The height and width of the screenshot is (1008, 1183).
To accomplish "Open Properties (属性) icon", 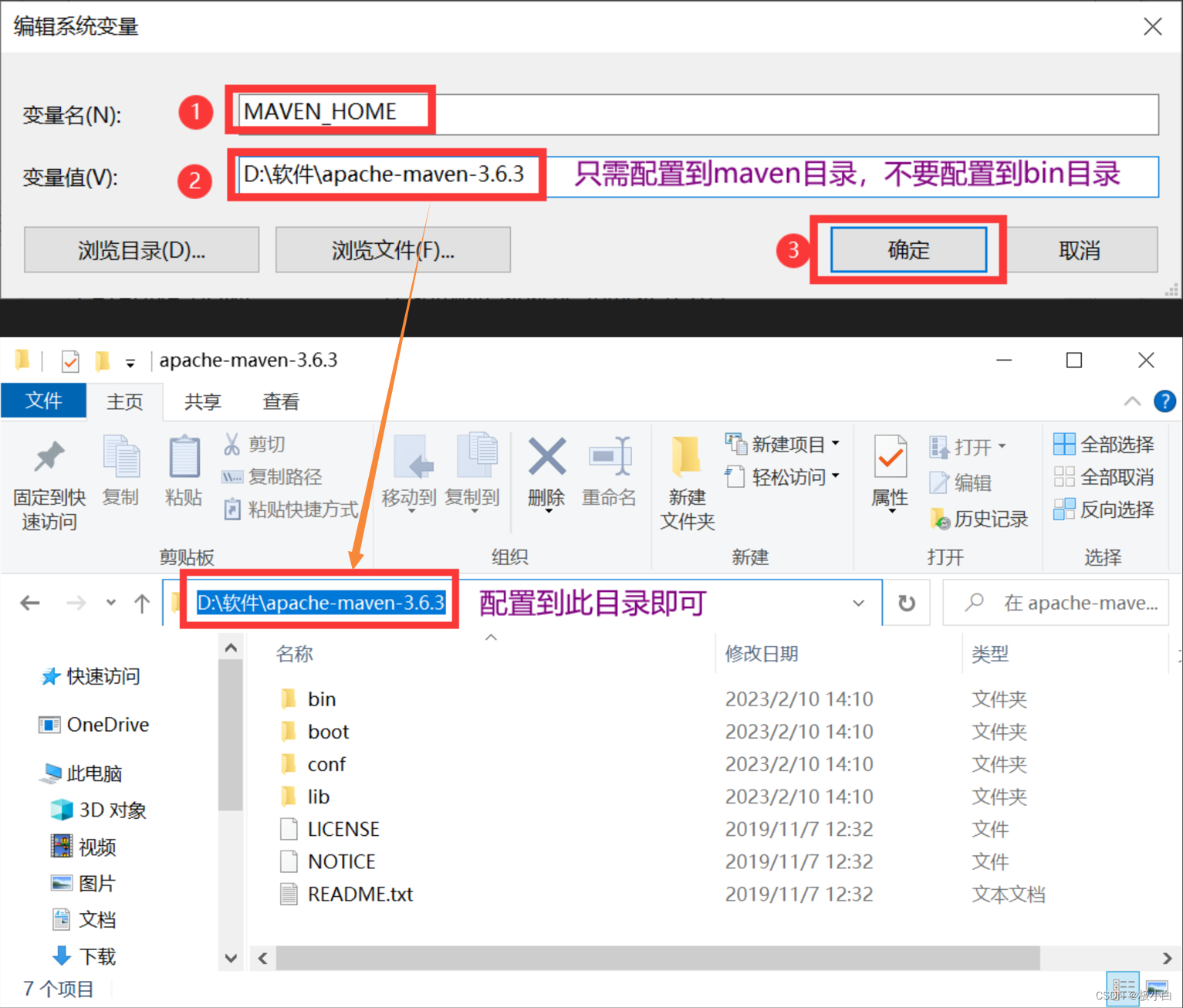I will (x=891, y=457).
